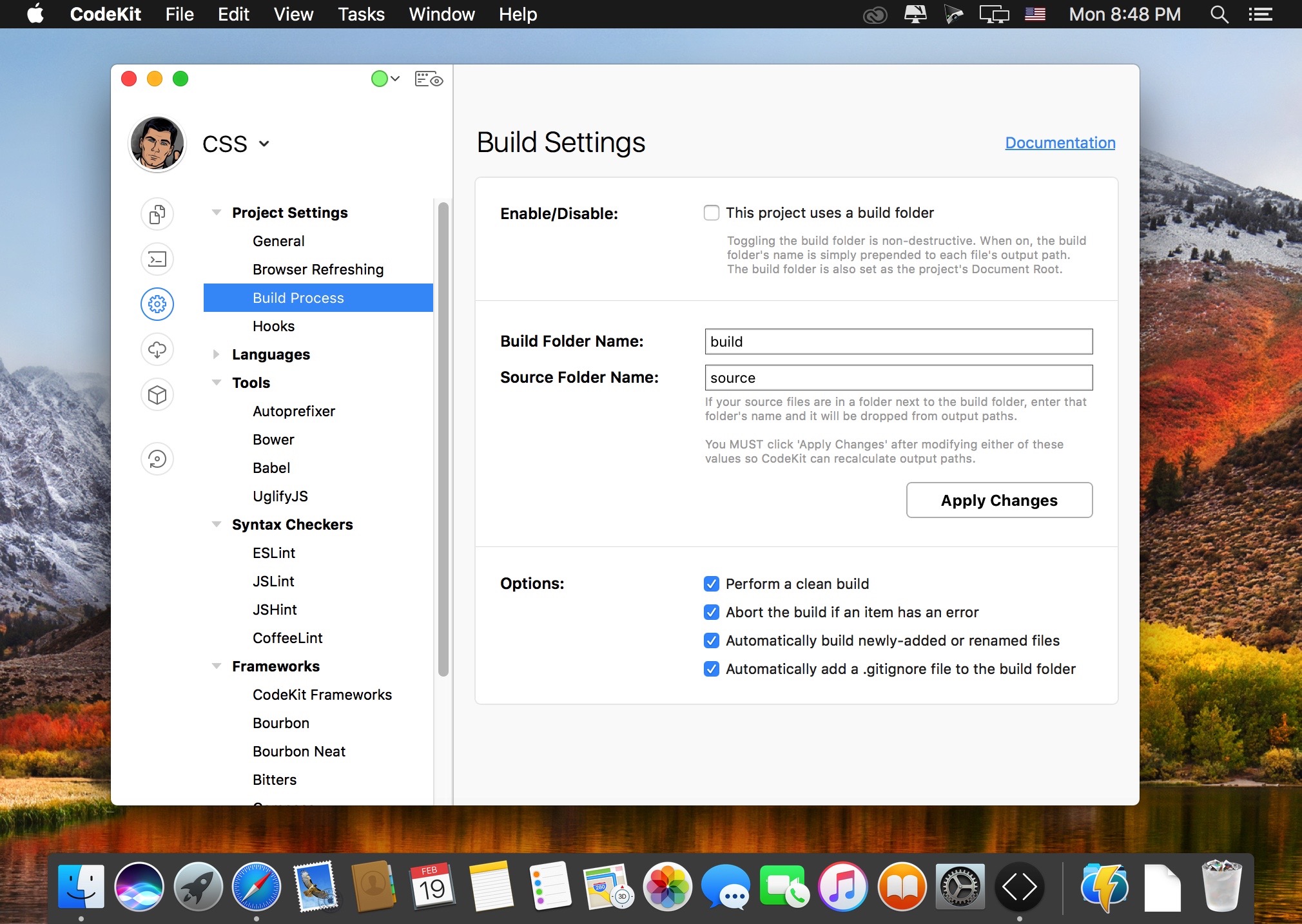
Task: Collapse the Syntax Checkers section
Action: point(217,524)
